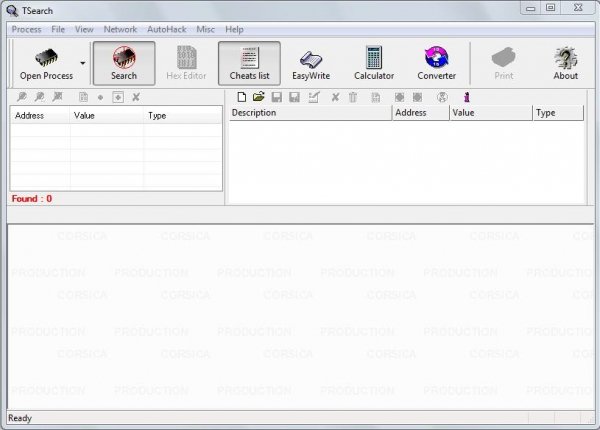Start a new search with first magnifier icon

point(22,97)
